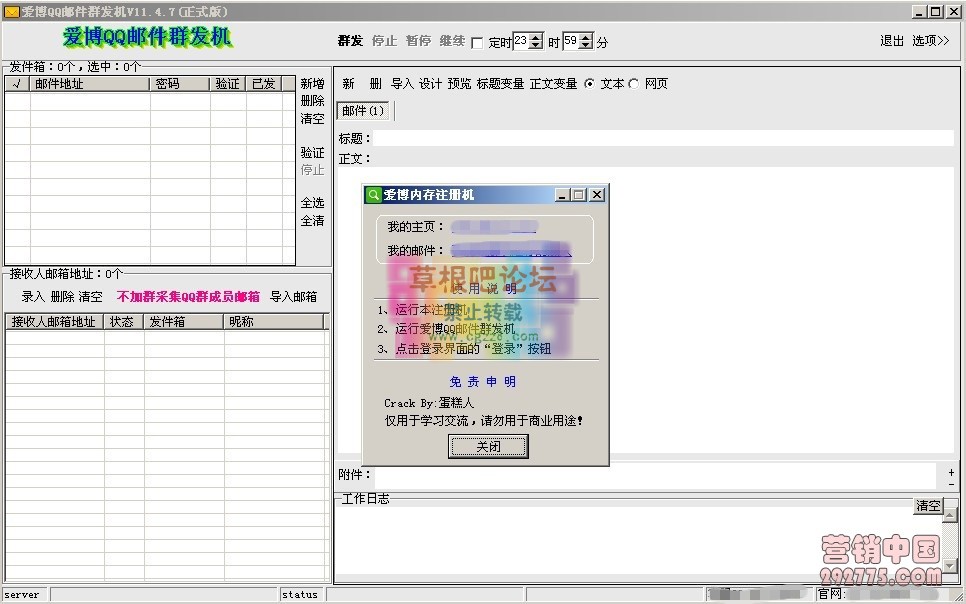Open the 免责申明 disclaimer link
This screenshot has height=604, width=966.
click(488, 381)
